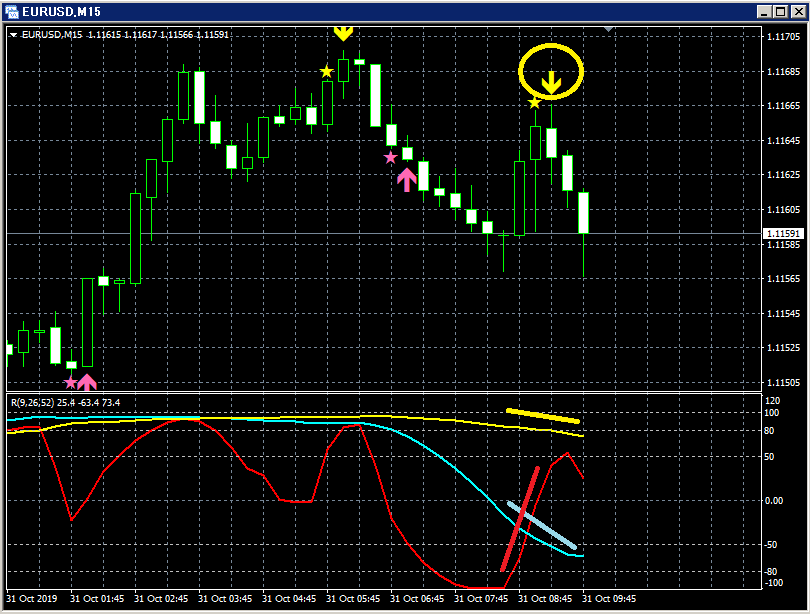This screenshot has width=810, height=614.
Task: Maximize the EURUSD,M15 chart window
Action: click(x=781, y=11)
